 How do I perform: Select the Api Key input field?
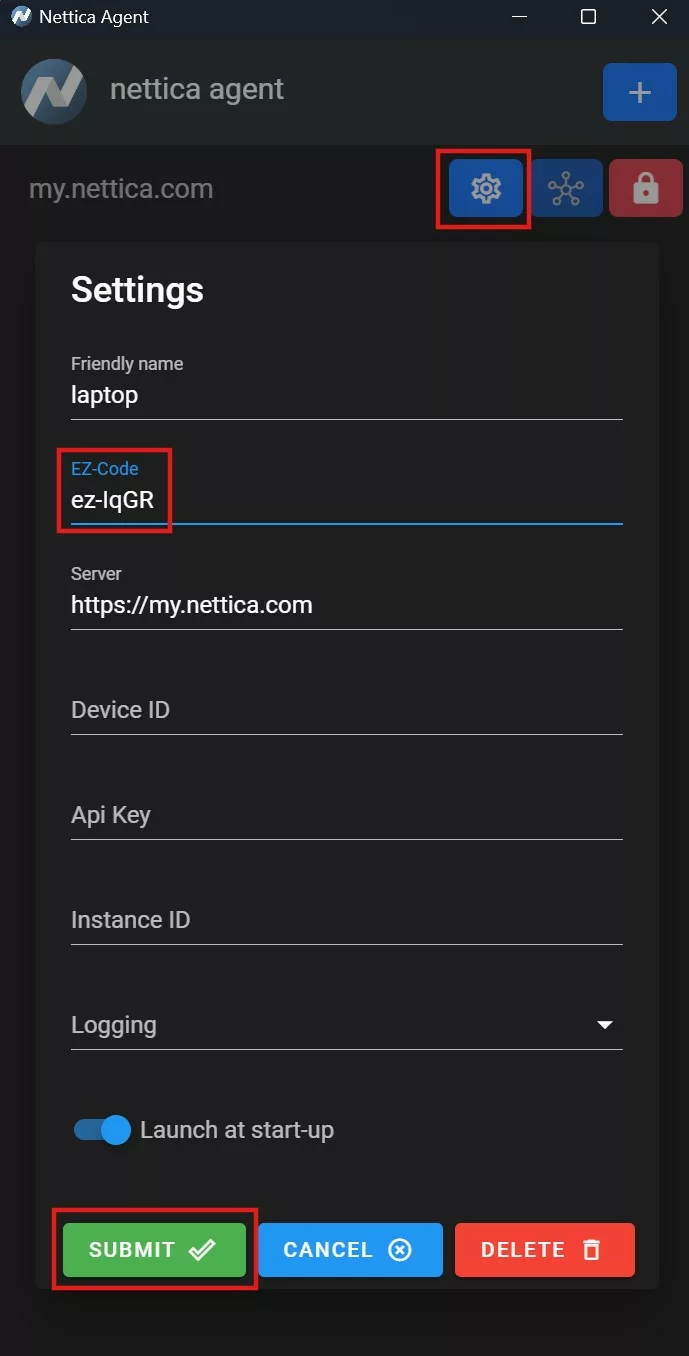(x=346, y=815)
